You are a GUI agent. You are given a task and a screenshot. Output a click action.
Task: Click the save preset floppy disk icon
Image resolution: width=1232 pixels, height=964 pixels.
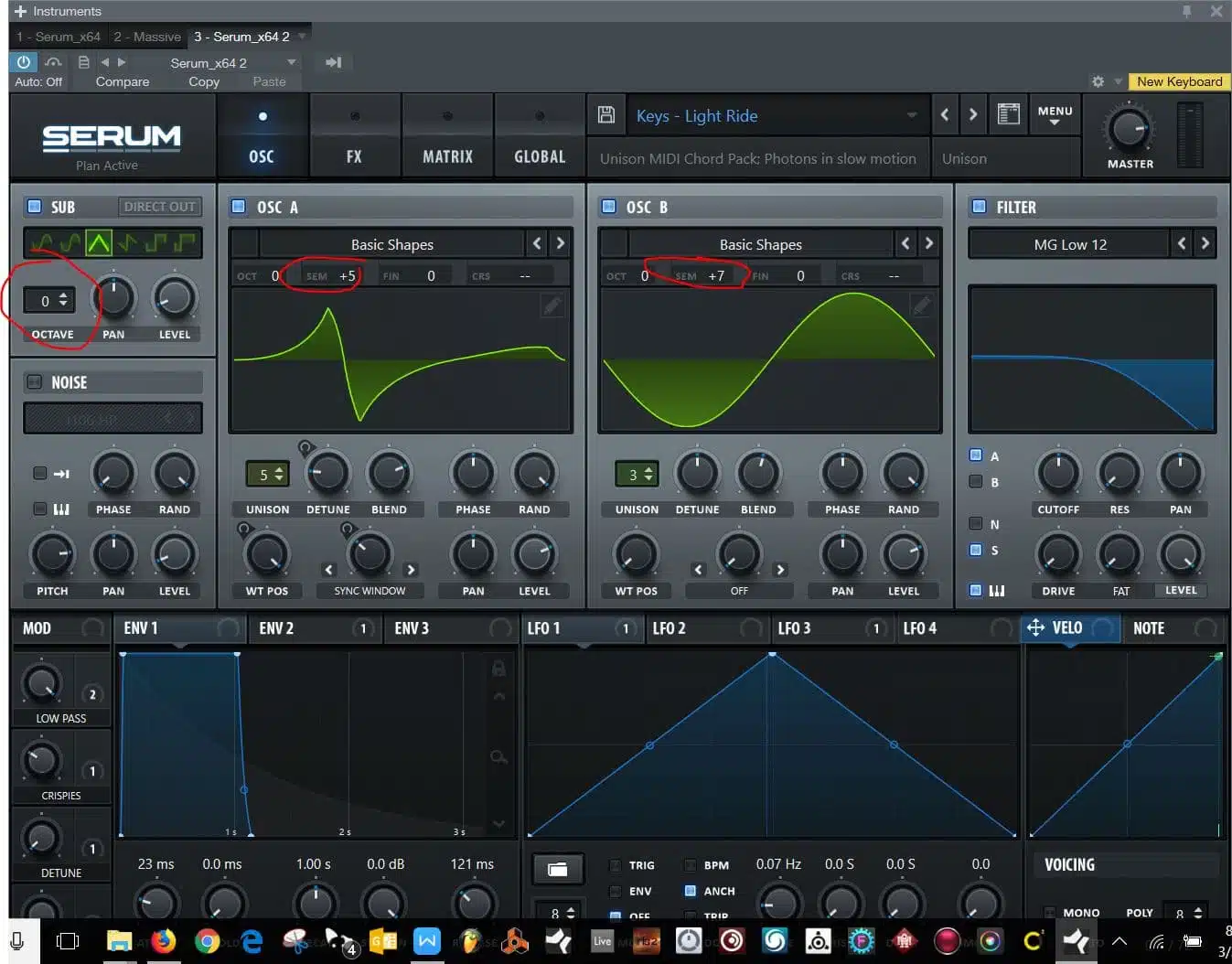605,114
